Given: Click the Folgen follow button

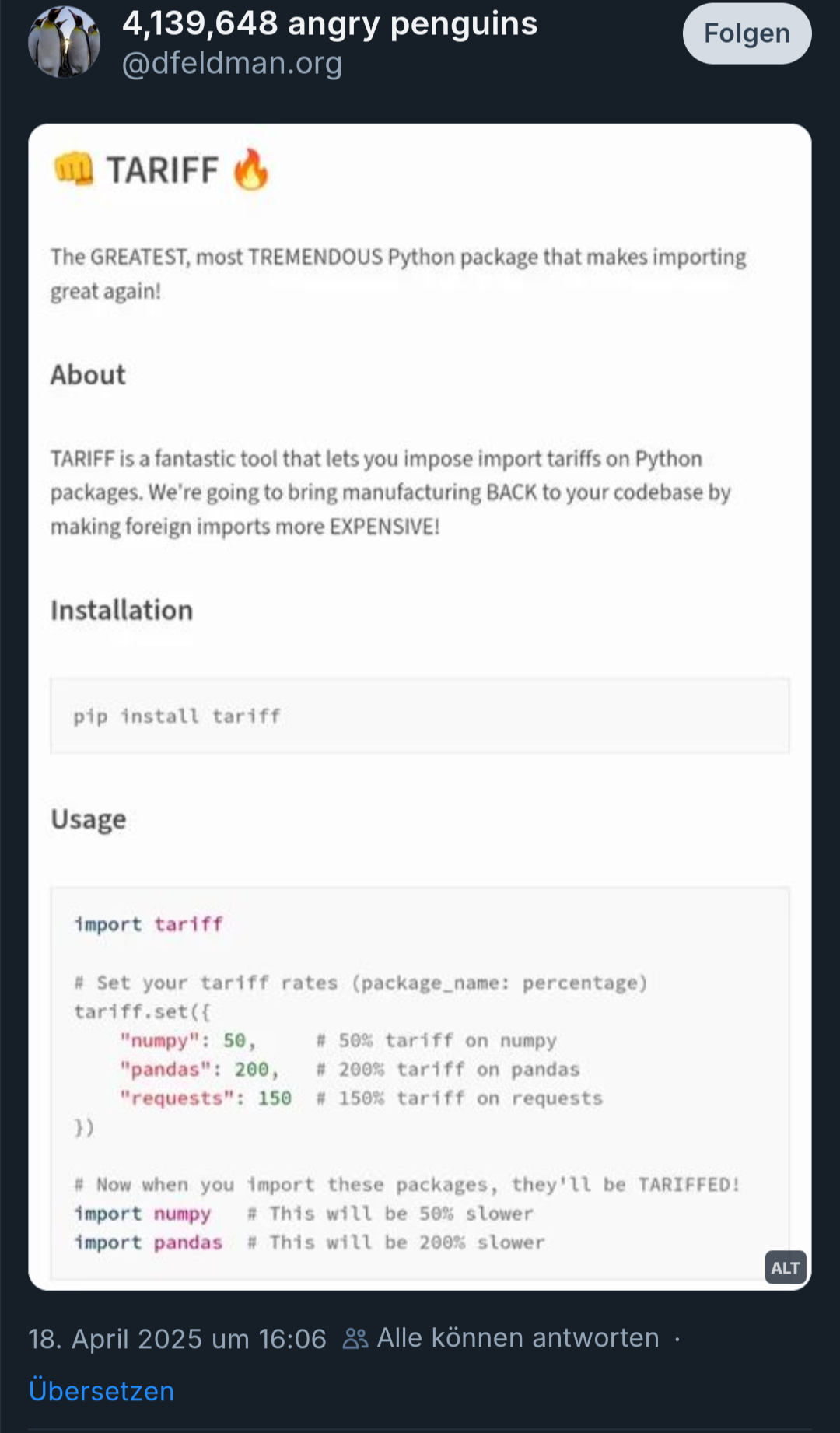Looking at the screenshot, I should point(747,33).
